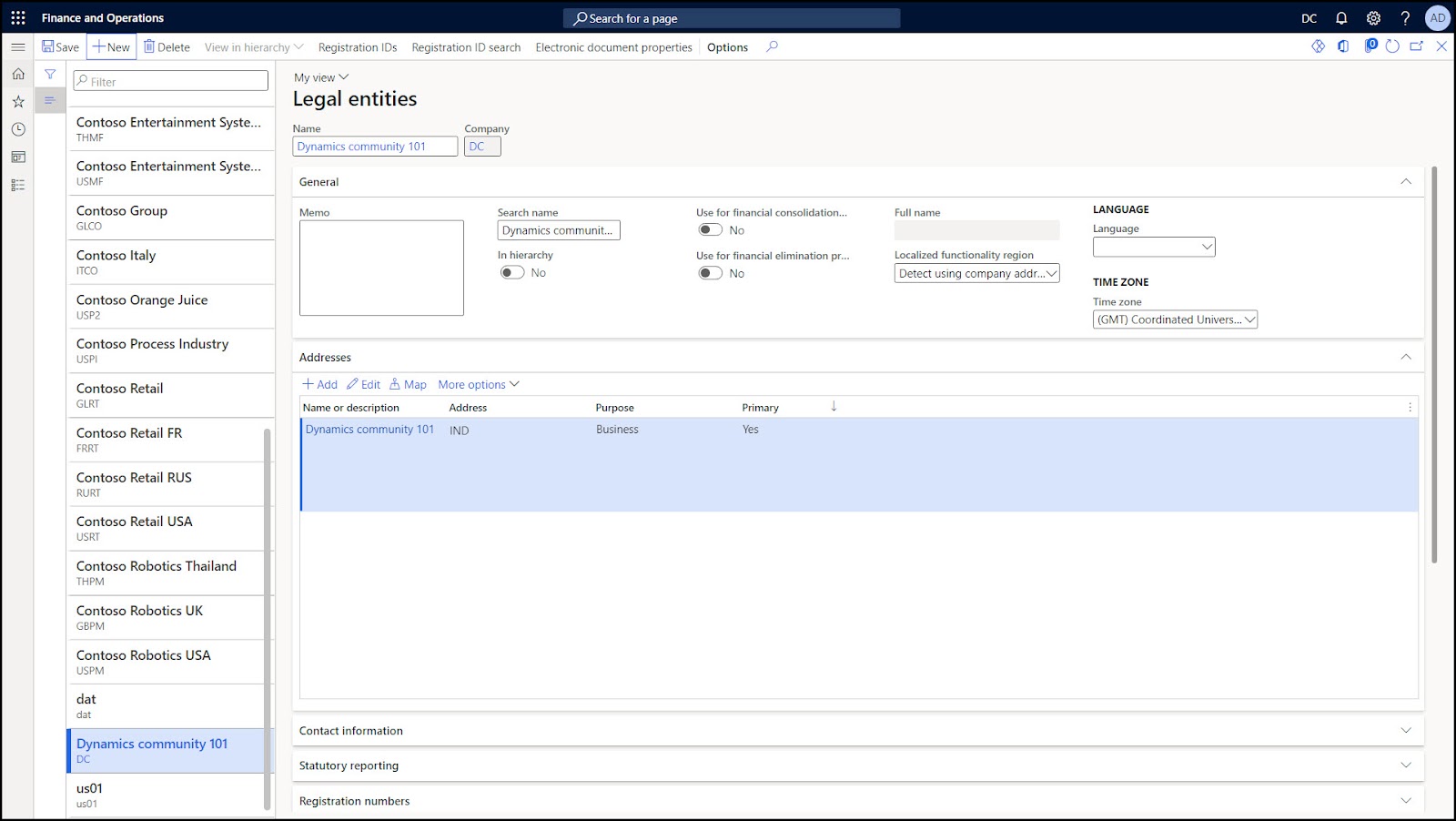The image size is (1456, 821).
Task: Click Edit address pencil button
Action: click(x=363, y=384)
